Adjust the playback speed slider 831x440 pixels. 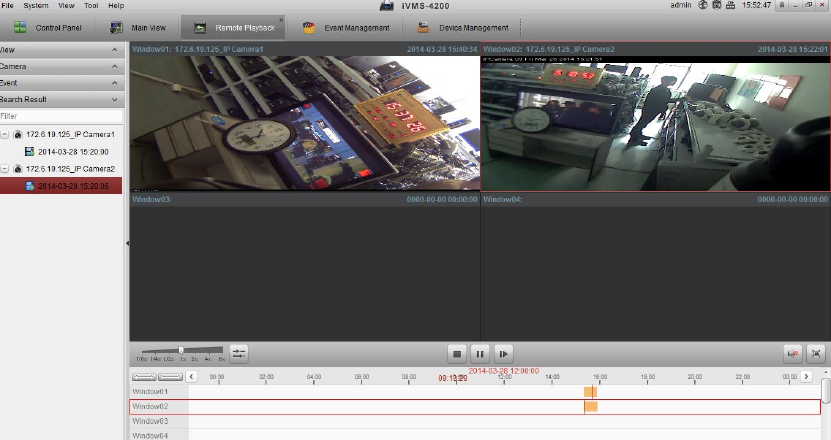(x=180, y=351)
